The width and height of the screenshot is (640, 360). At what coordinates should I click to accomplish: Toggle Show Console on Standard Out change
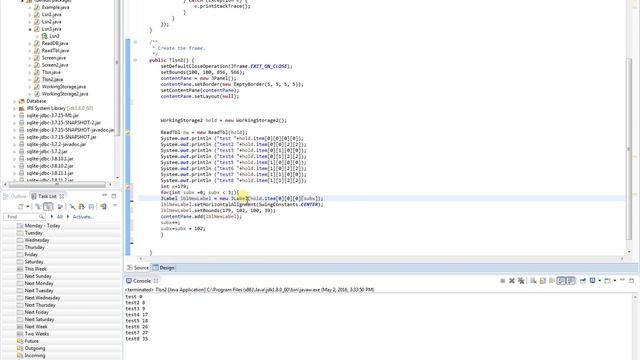click(562, 281)
